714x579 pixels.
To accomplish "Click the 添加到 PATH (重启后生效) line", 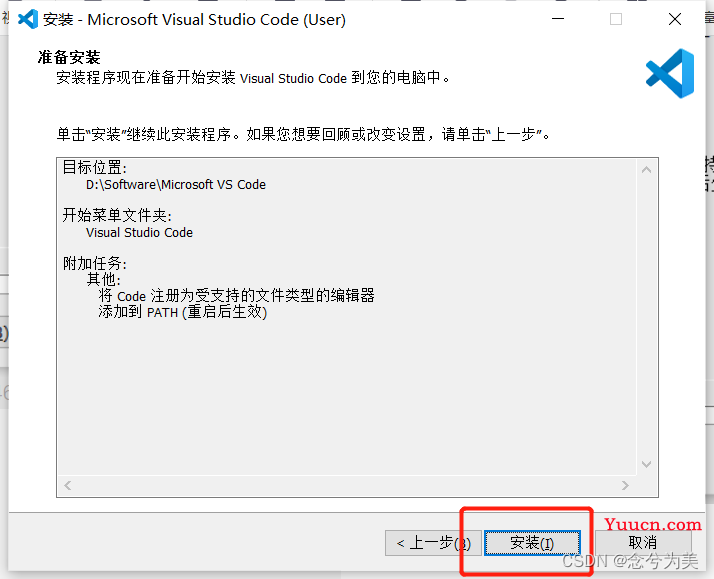I will point(183,312).
